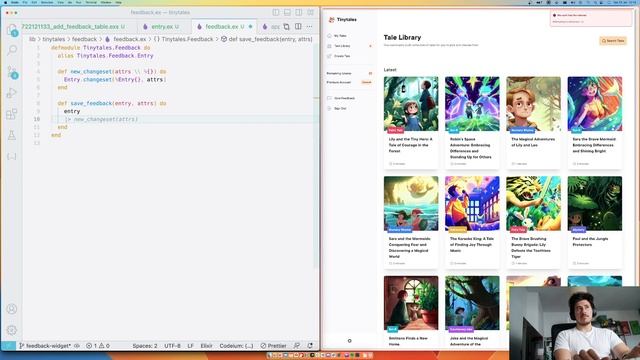This screenshot has width=640, height=360.
Task: Expand the feedback folder breadcrumb
Action: [x=84, y=39]
